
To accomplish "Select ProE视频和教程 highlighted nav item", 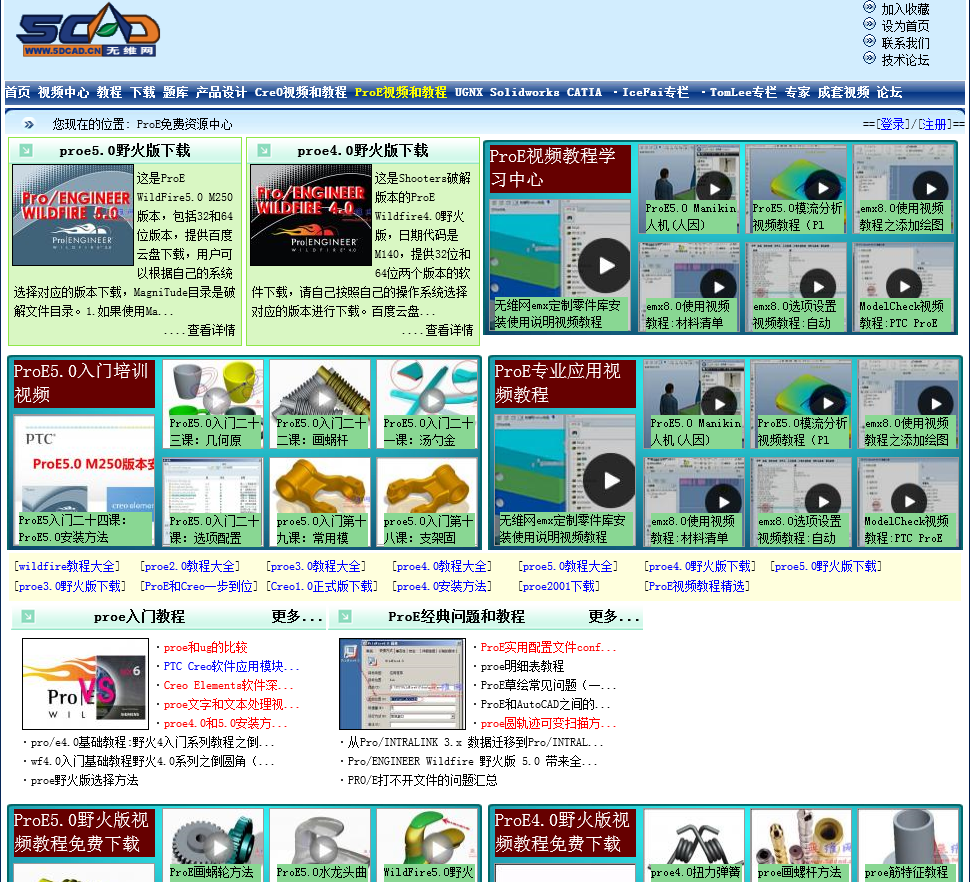I will tap(400, 92).
